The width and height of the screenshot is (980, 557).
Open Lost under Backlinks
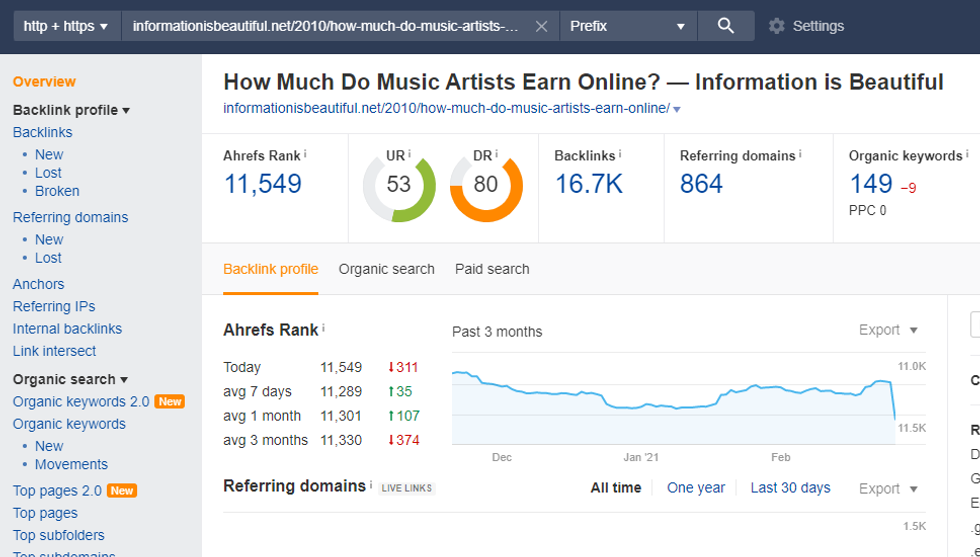pyautogui.click(x=48, y=173)
